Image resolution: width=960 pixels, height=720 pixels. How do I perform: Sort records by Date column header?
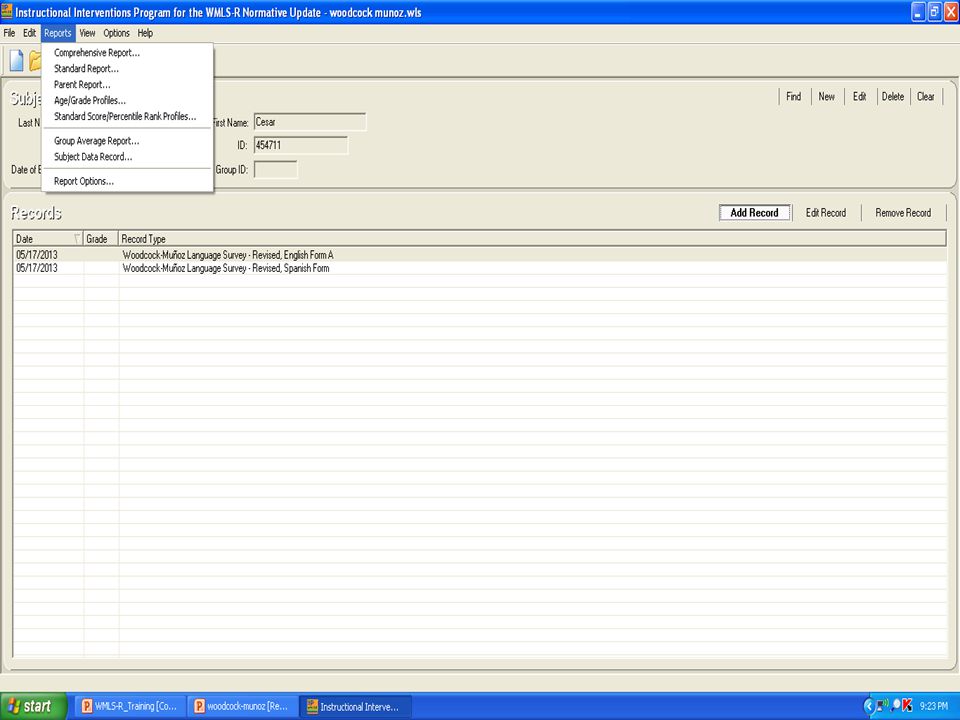48,239
